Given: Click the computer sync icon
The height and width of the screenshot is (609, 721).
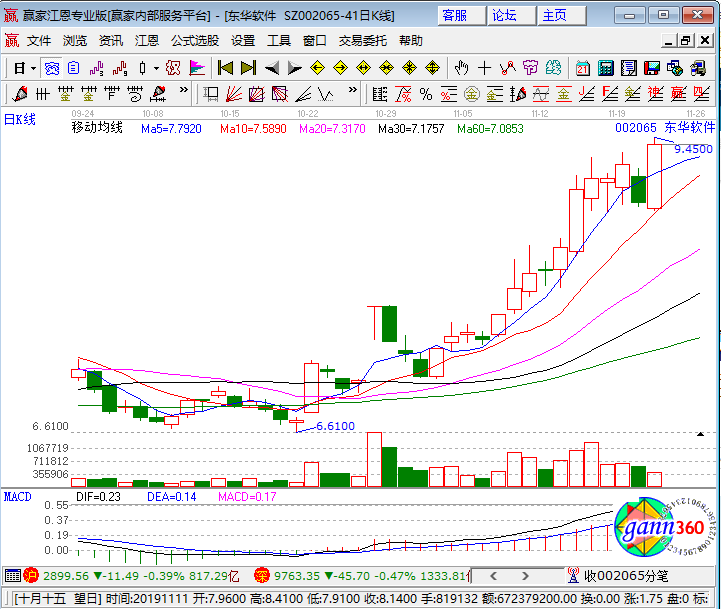Looking at the screenshot, I should [698, 69].
